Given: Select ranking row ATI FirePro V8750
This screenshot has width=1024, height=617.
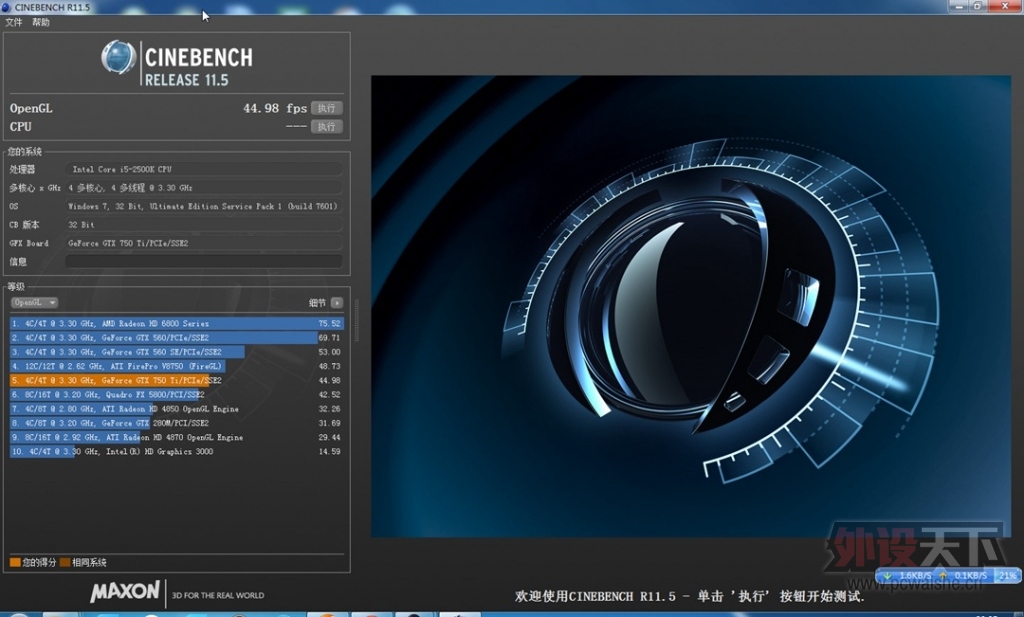Looking at the screenshot, I should [176, 366].
